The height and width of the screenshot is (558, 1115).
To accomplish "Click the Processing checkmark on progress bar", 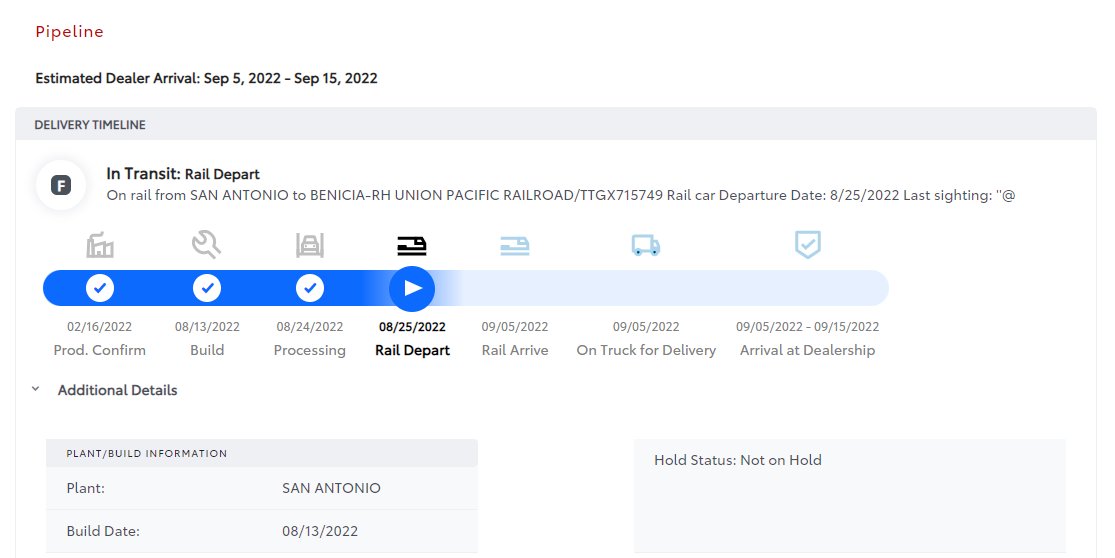I will (310, 288).
